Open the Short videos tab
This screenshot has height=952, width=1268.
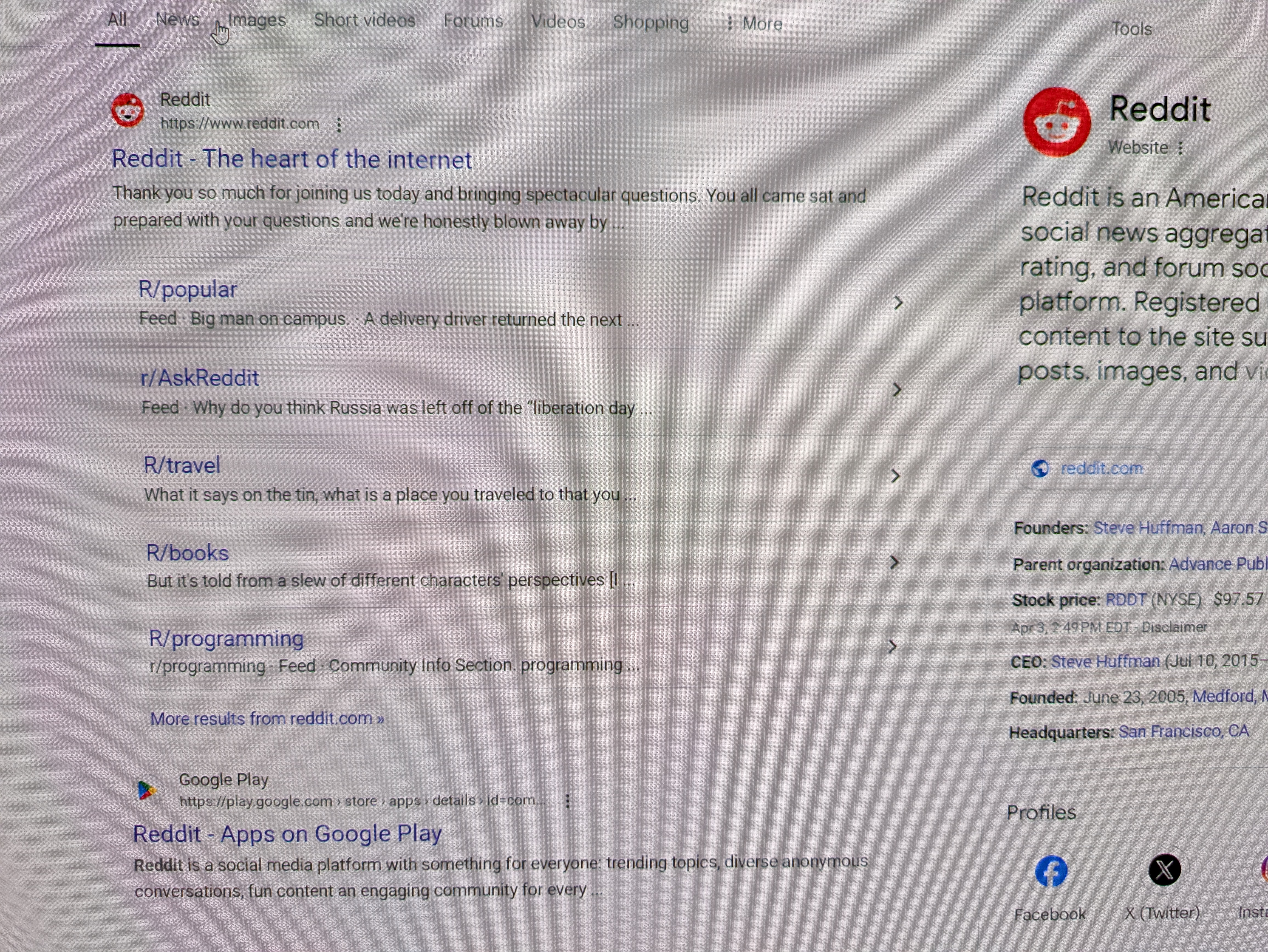pos(365,21)
